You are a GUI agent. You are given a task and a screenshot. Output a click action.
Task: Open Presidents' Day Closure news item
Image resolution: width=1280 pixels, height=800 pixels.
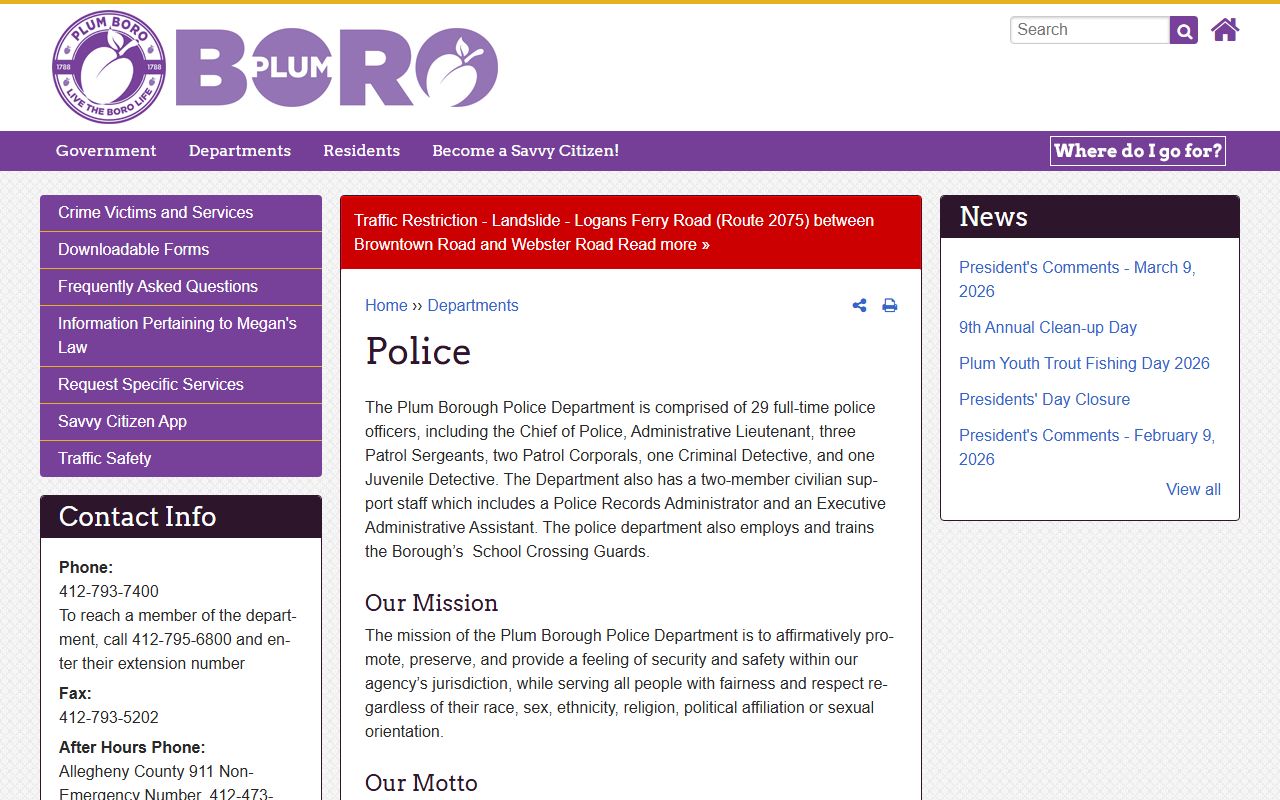[x=1044, y=399]
